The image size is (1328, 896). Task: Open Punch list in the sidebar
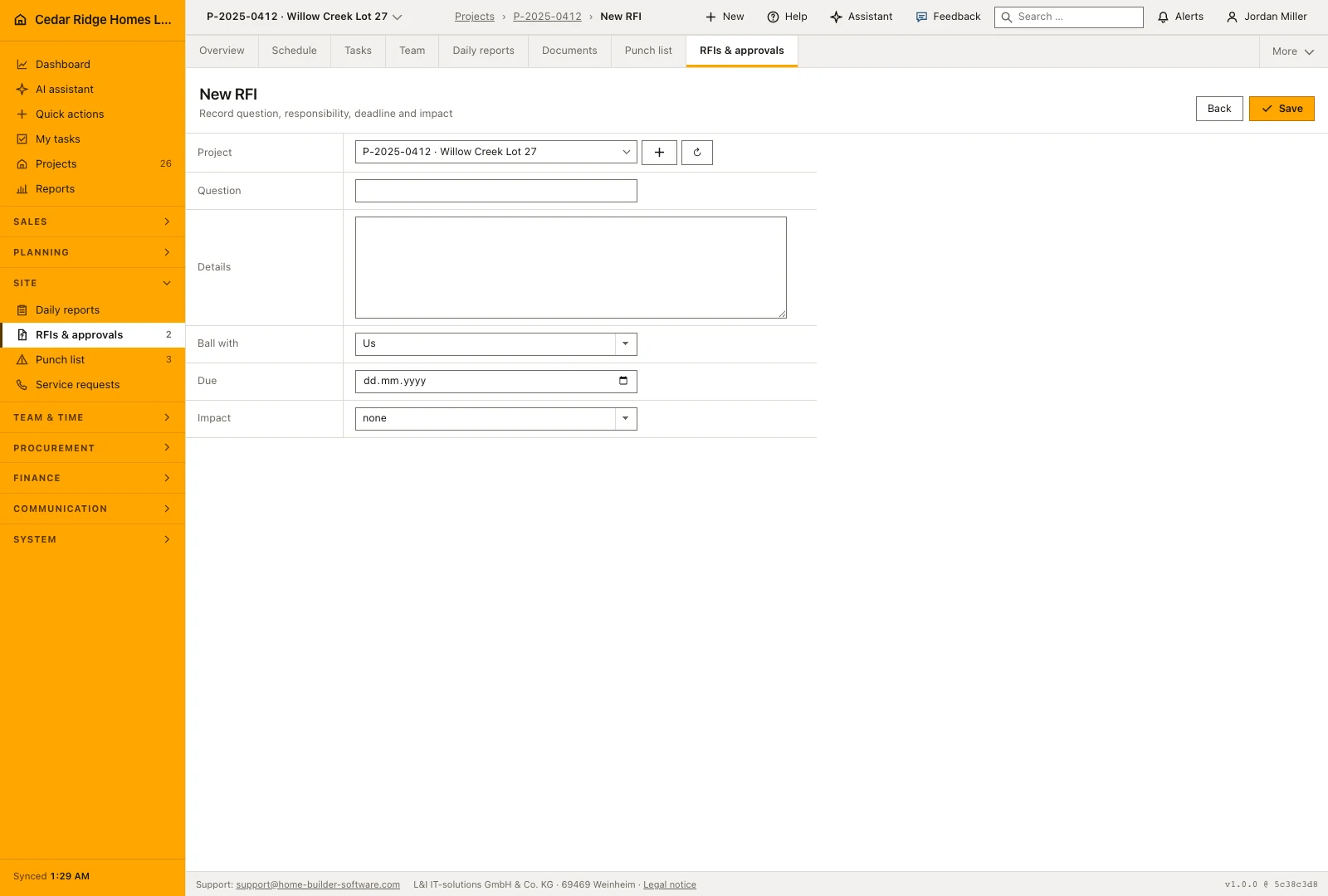click(x=92, y=360)
